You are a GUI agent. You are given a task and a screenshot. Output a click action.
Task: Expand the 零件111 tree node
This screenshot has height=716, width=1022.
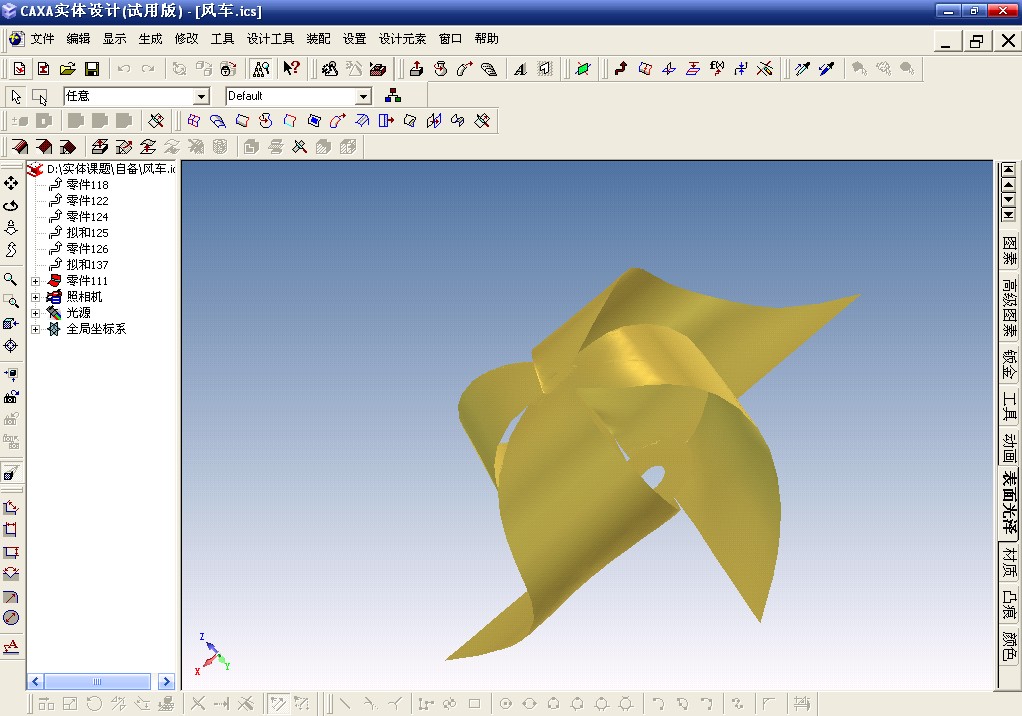click(36, 281)
